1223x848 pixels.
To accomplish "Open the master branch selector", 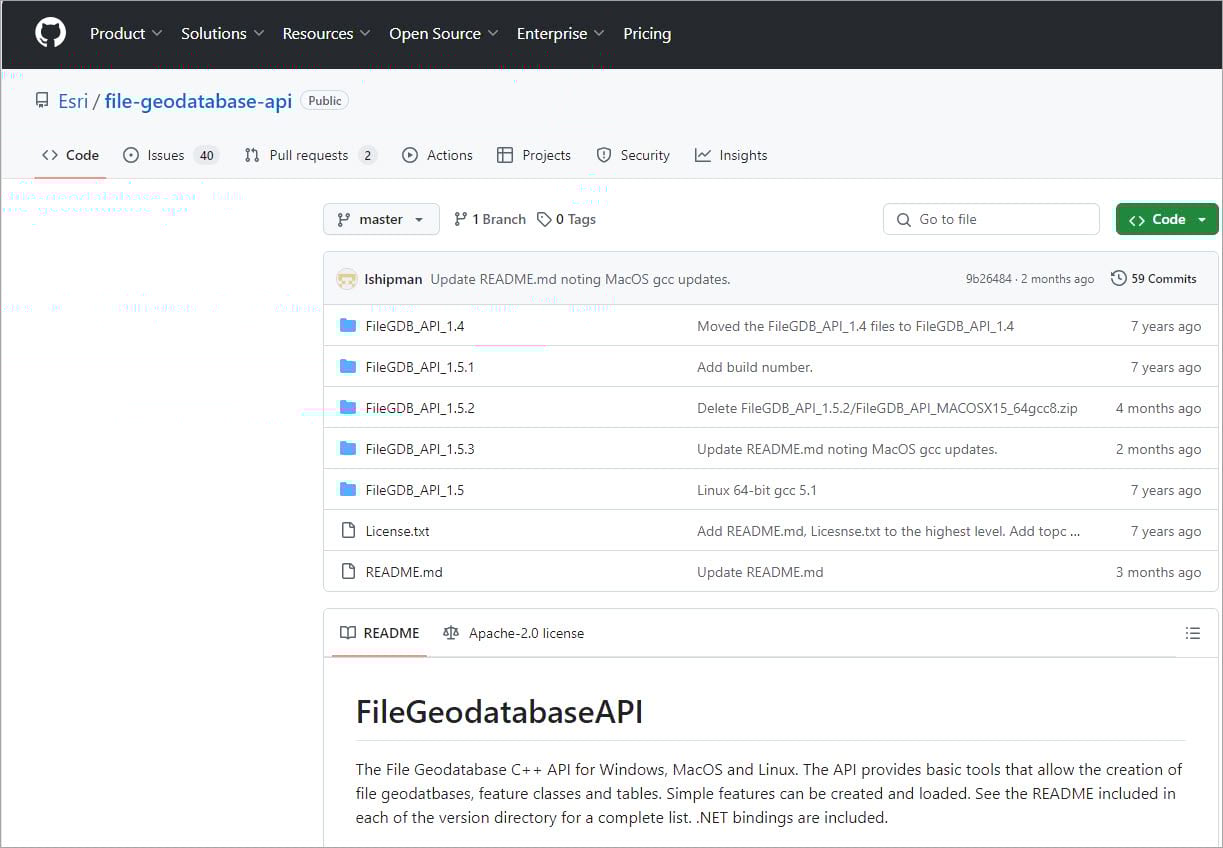I will coord(381,219).
